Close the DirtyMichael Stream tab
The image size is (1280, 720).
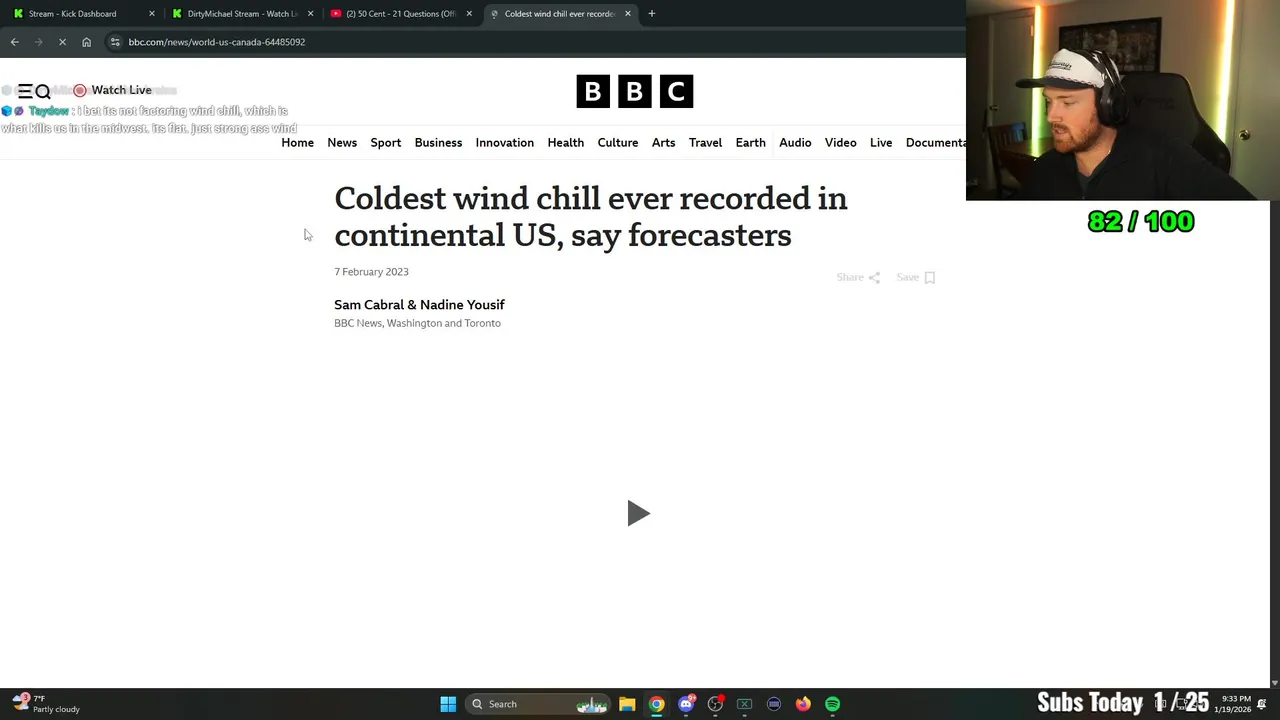pyautogui.click(x=310, y=14)
